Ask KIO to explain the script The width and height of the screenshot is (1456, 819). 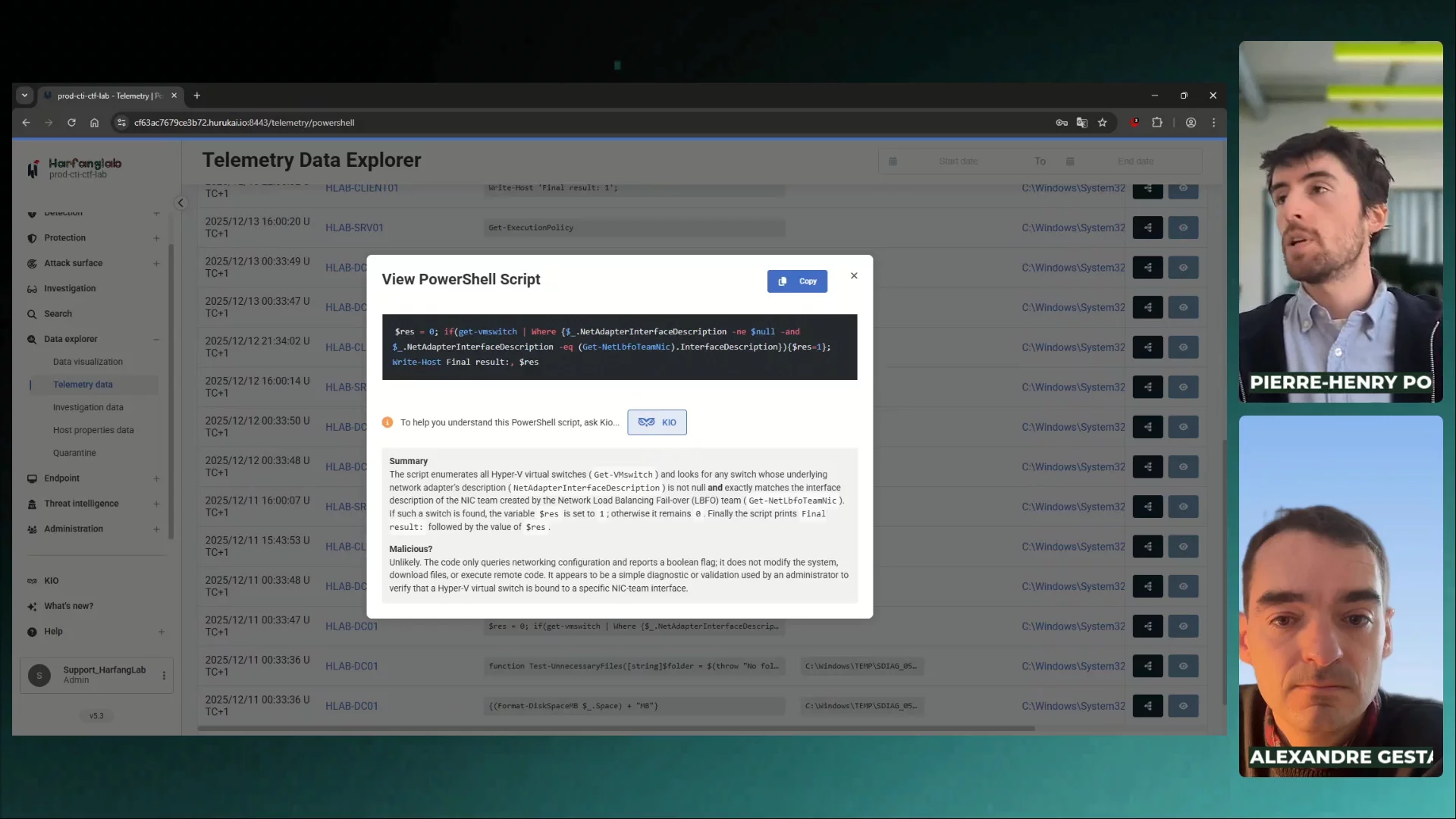pyautogui.click(x=657, y=422)
